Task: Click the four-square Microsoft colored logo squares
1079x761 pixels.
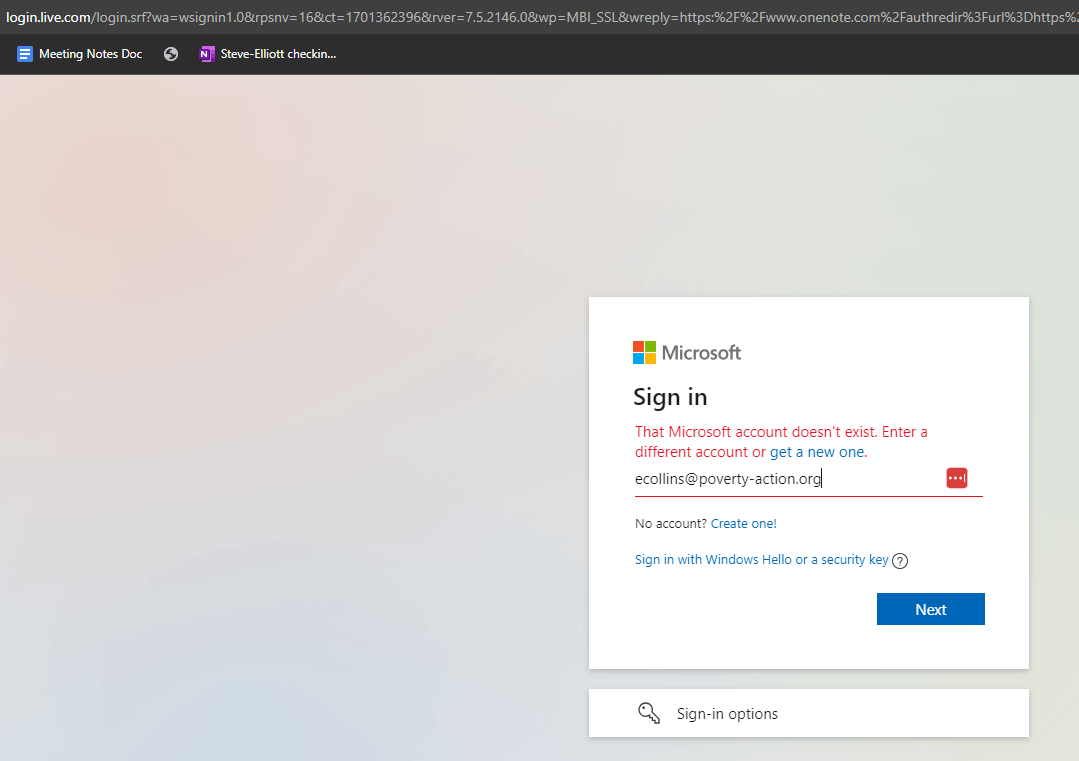Action: click(x=644, y=352)
